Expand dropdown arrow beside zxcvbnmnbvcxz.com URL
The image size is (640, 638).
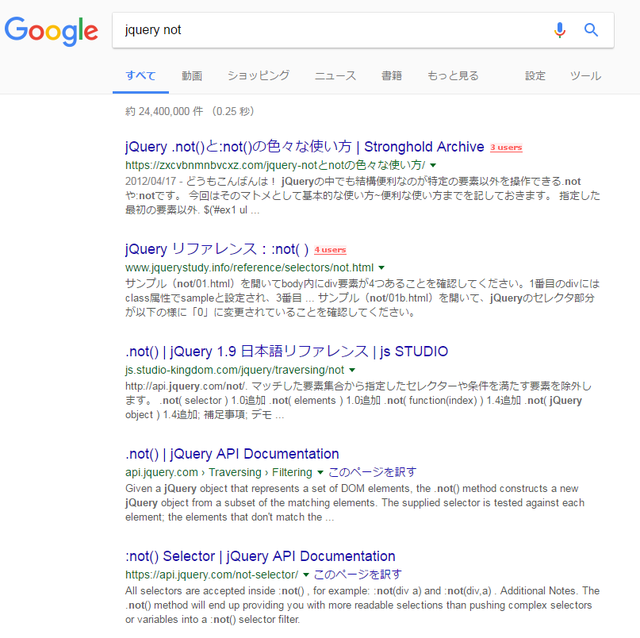(x=433, y=165)
